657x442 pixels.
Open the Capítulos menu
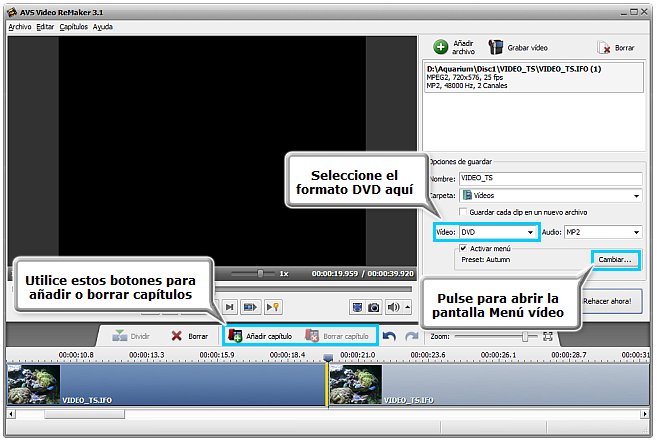coord(73,27)
